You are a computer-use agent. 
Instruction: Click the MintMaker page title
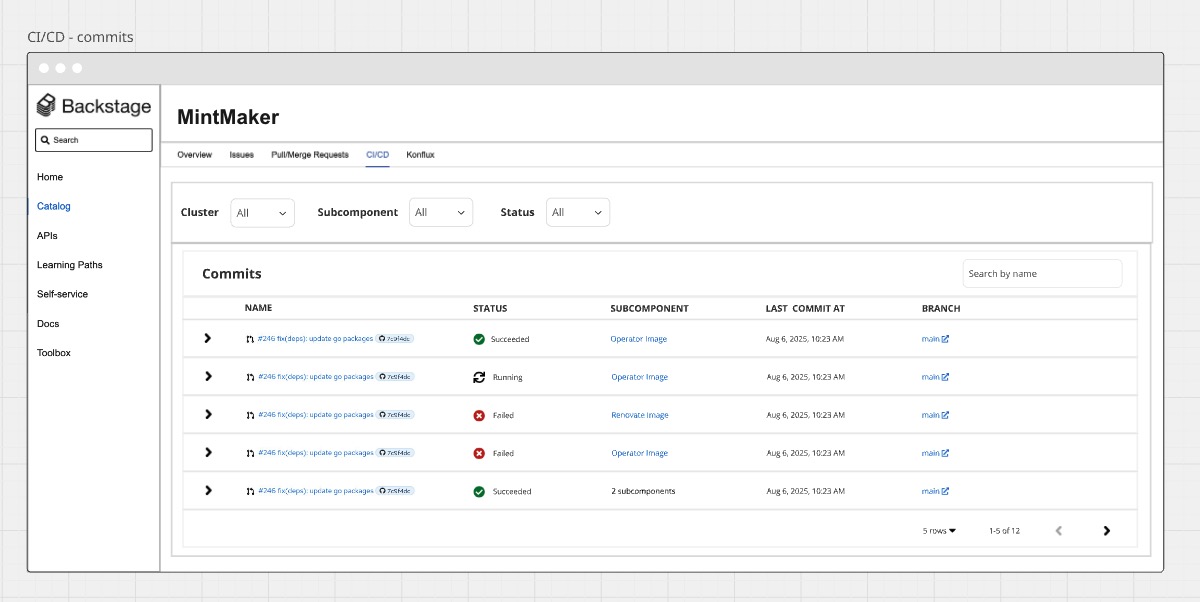(x=228, y=117)
